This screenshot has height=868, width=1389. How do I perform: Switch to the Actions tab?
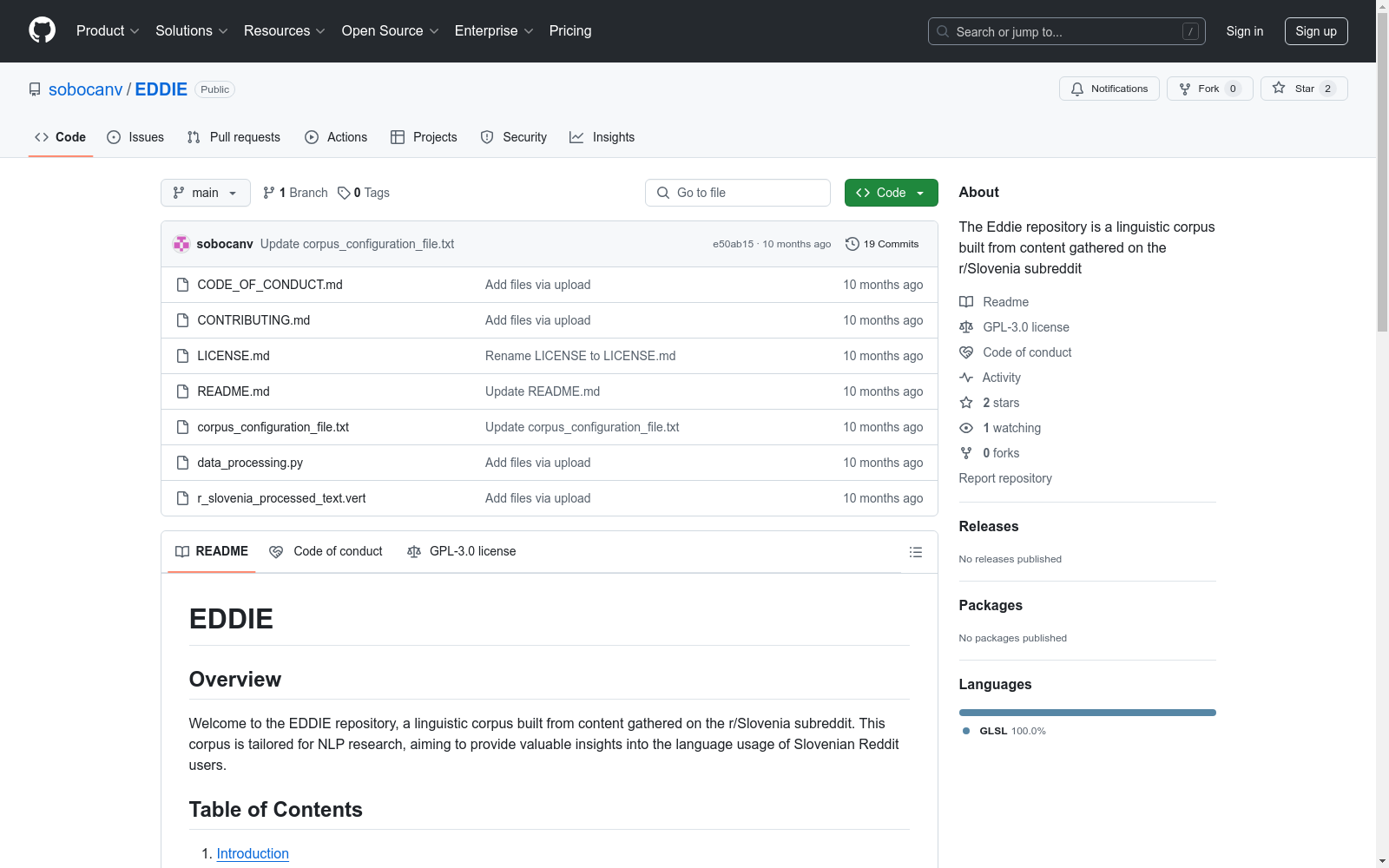pyautogui.click(x=336, y=137)
